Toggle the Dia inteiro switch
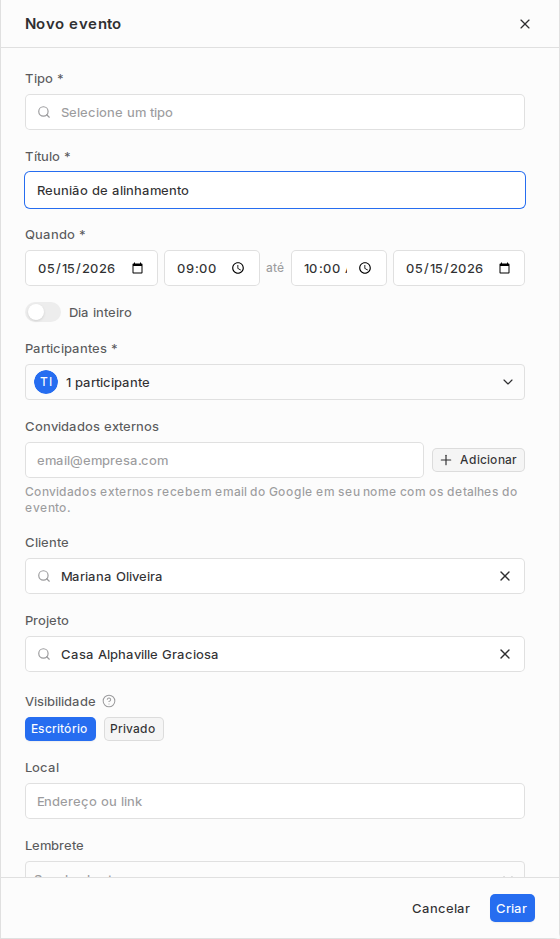 (43, 312)
